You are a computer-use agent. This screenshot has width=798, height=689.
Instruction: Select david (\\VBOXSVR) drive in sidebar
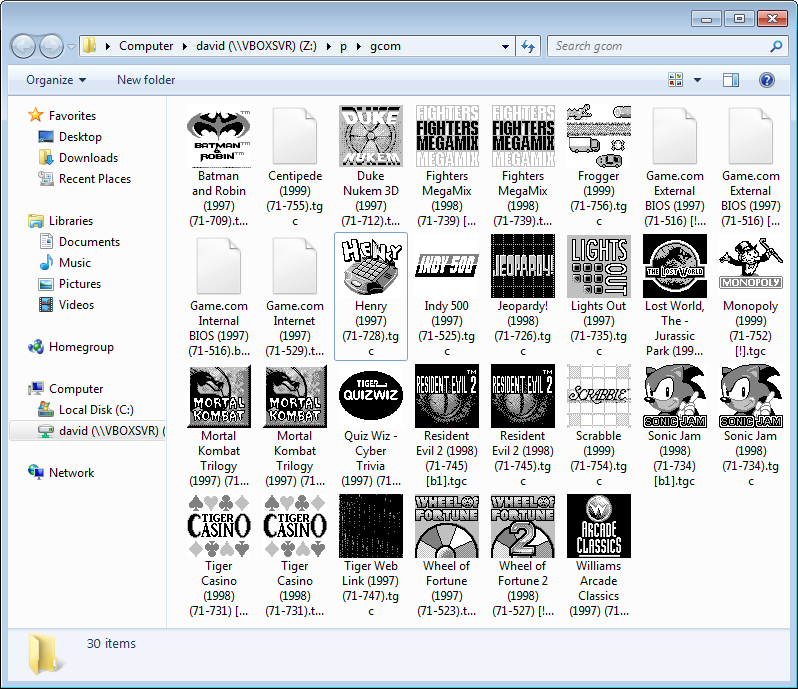(x=88, y=431)
